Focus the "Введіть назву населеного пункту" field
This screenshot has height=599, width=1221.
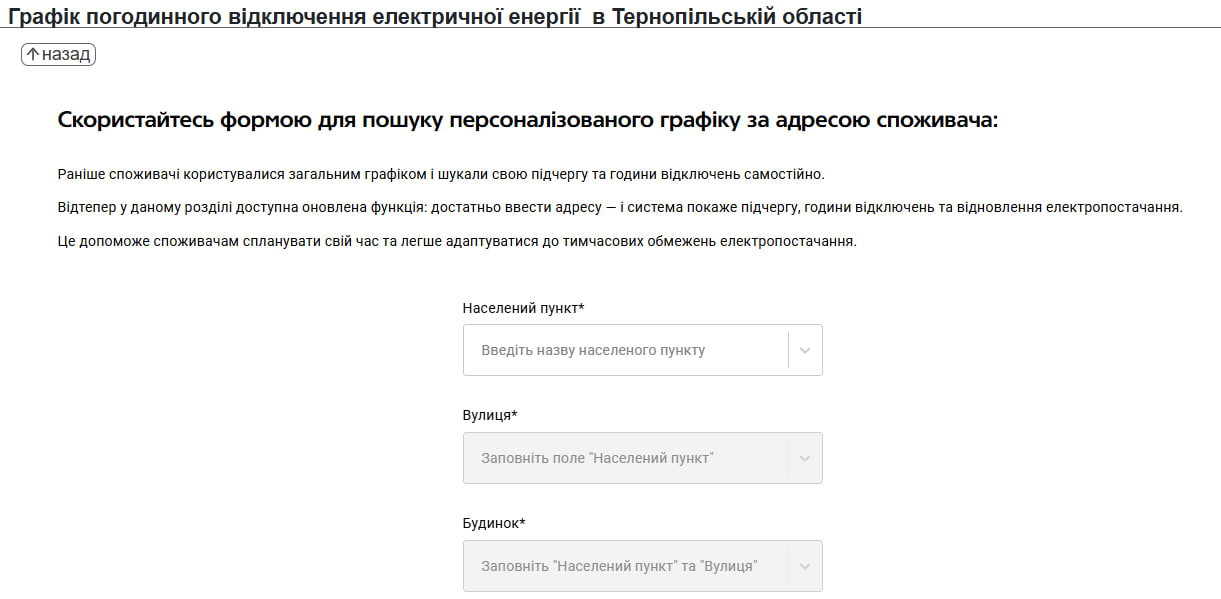point(625,350)
